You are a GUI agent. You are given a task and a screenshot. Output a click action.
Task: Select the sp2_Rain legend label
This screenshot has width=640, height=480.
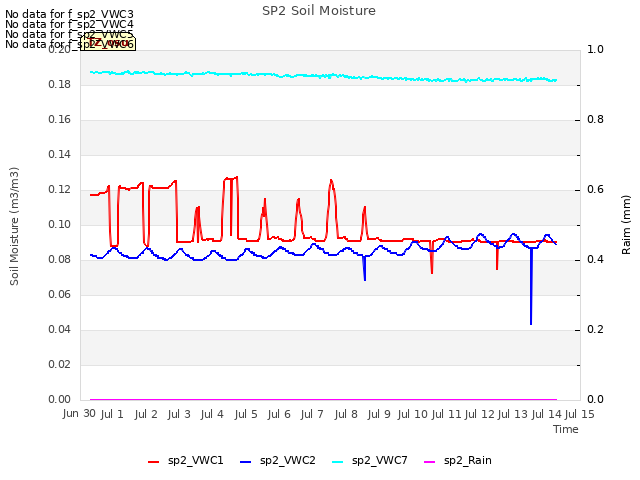[x=468, y=460]
